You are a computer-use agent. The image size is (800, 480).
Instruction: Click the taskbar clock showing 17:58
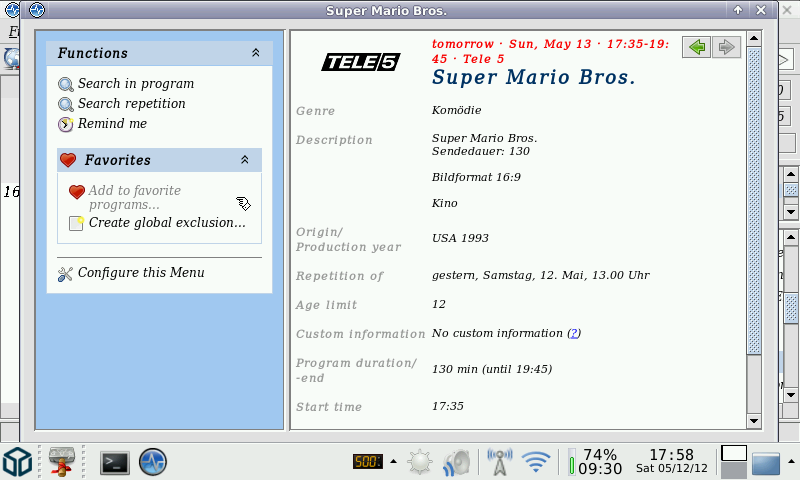click(671, 455)
